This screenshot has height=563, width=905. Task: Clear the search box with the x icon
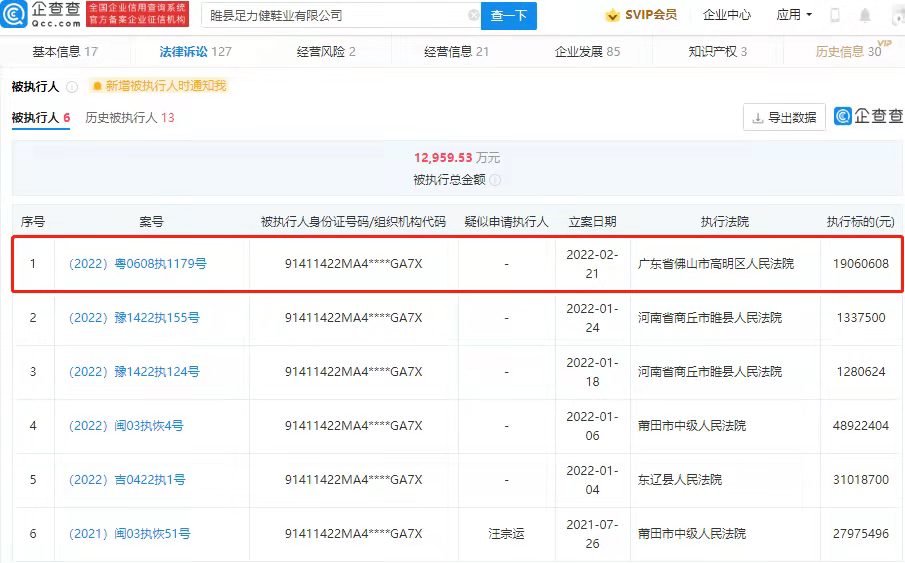tap(473, 15)
